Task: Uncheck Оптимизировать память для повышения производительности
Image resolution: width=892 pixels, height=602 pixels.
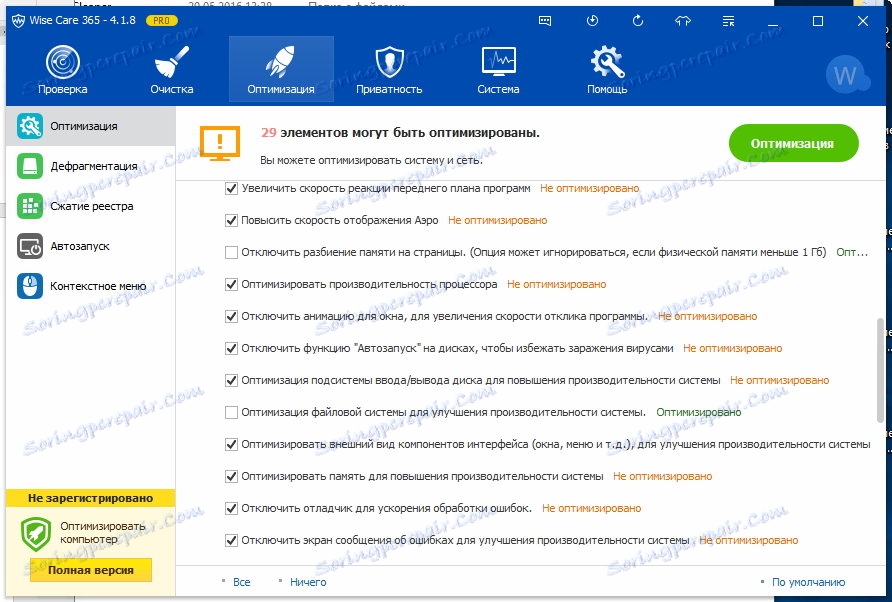Action: (231, 476)
